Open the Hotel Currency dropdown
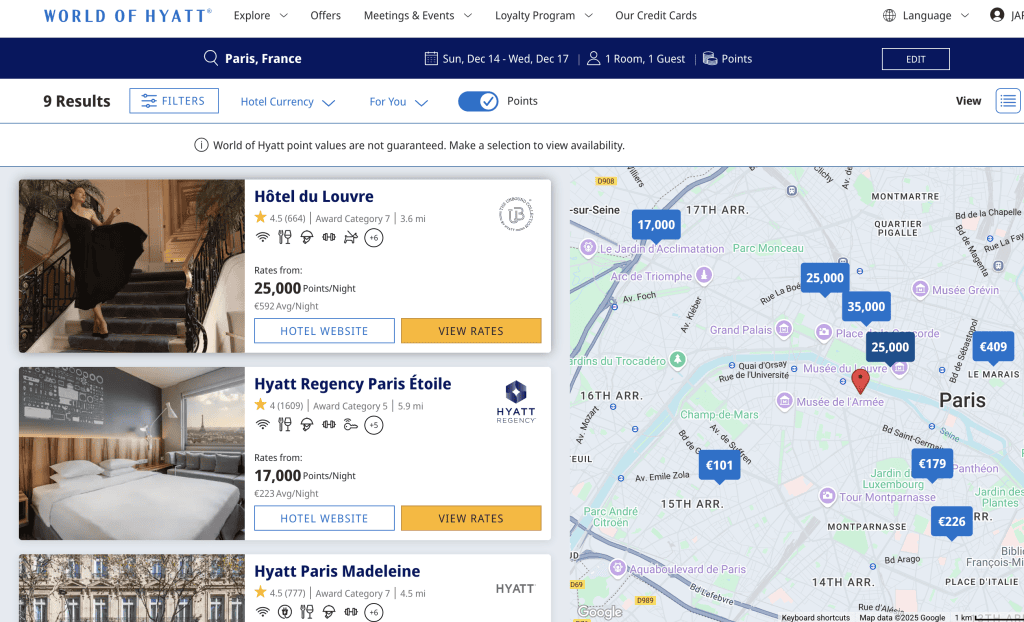 coord(288,102)
